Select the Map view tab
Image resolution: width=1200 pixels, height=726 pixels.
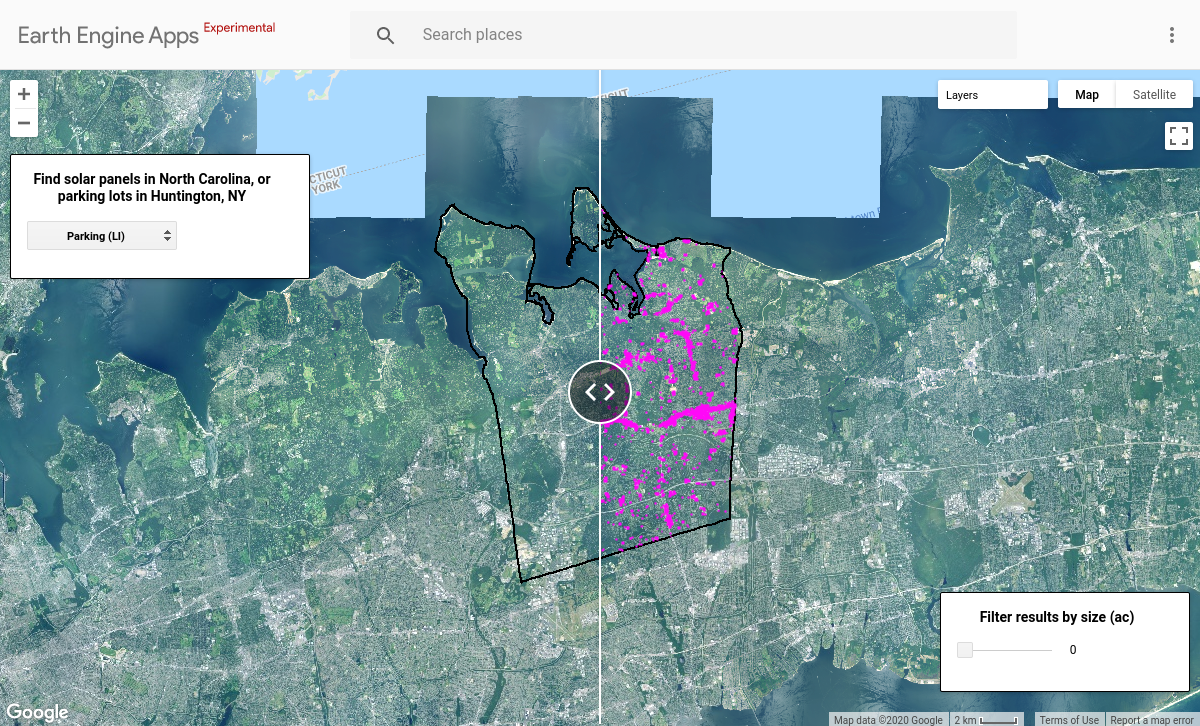pyautogui.click(x=1086, y=94)
